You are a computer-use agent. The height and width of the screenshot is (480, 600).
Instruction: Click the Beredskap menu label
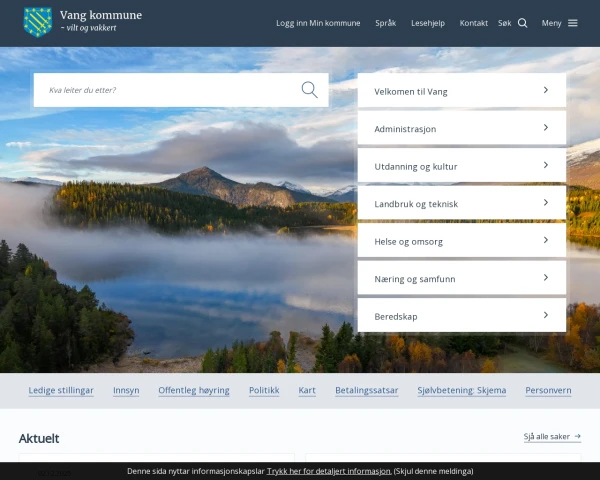(396, 317)
